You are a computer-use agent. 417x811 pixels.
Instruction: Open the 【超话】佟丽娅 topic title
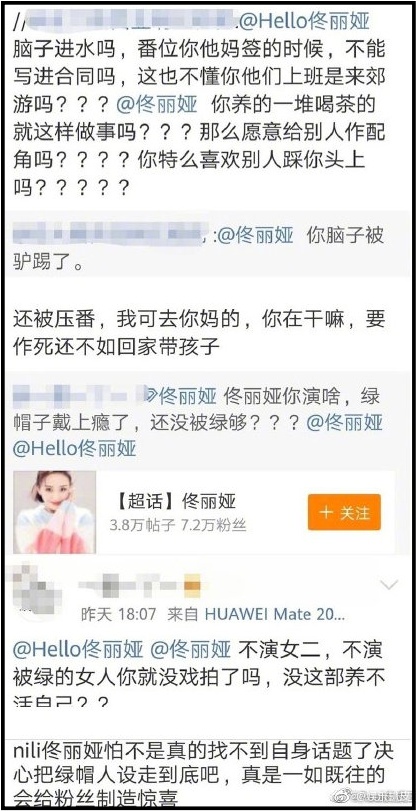click(173, 501)
